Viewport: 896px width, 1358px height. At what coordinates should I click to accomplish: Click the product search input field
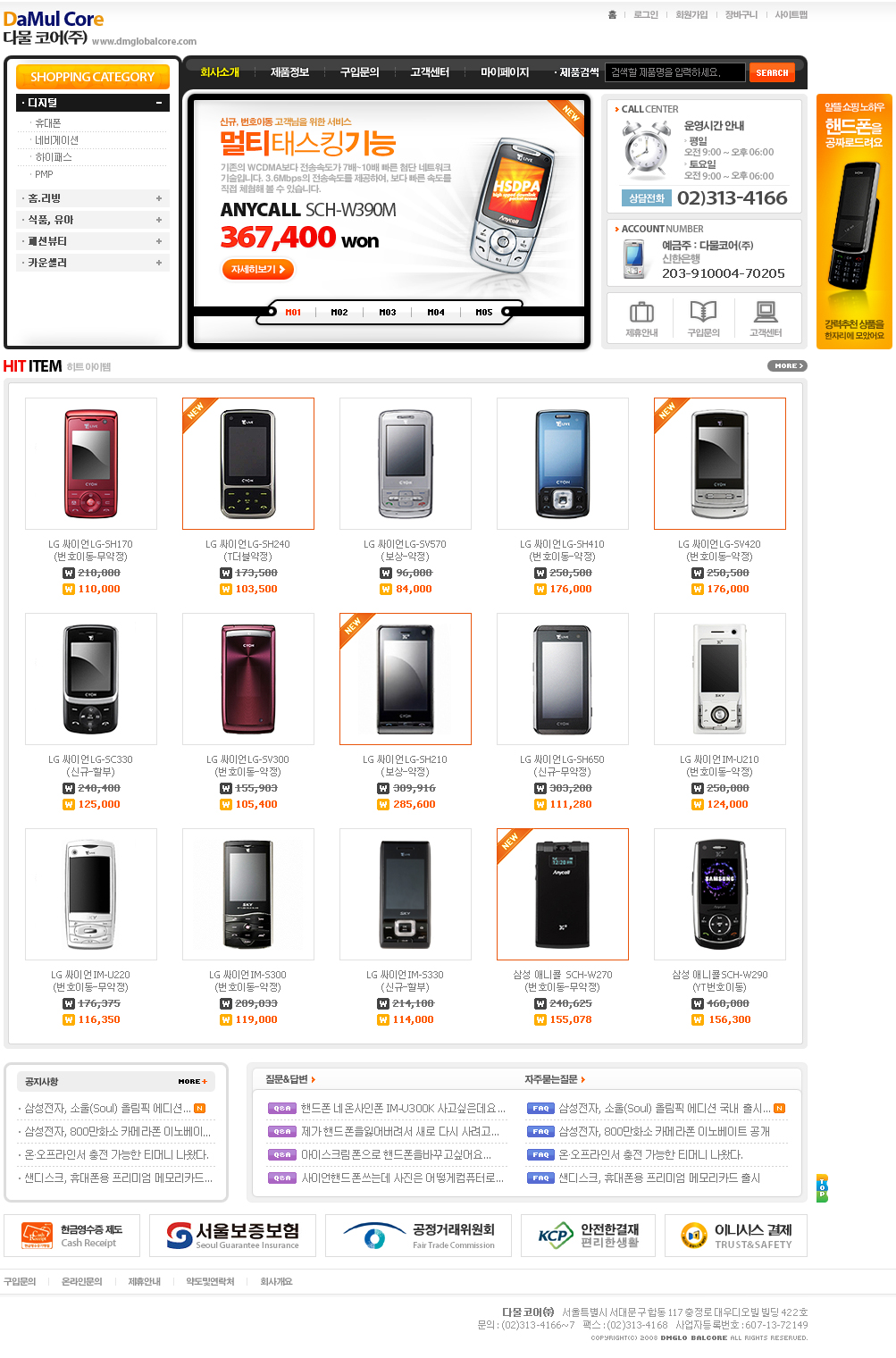(675, 72)
